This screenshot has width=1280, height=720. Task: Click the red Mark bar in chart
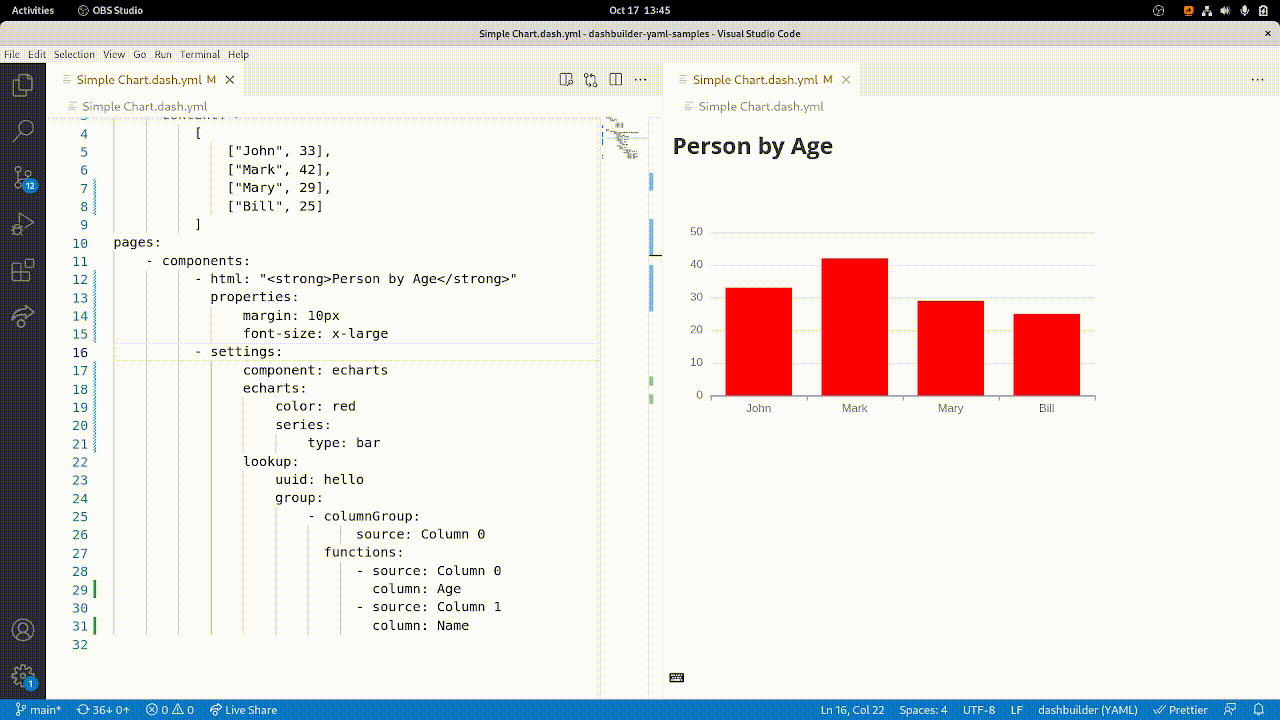point(855,327)
